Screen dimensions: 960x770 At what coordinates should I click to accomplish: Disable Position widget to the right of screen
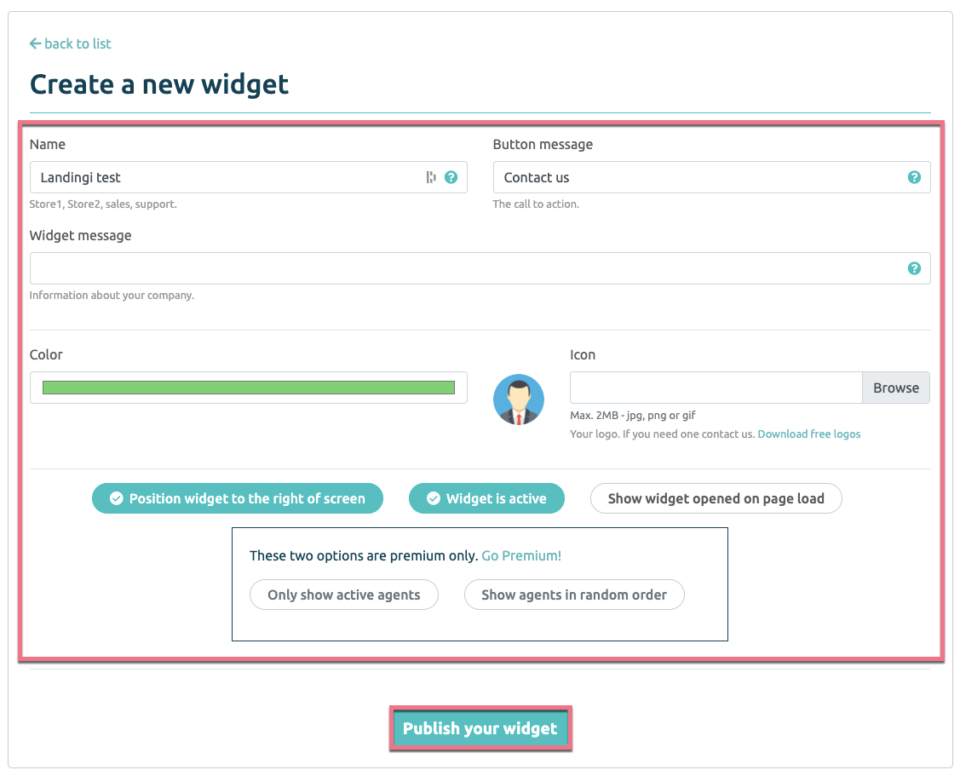(237, 498)
